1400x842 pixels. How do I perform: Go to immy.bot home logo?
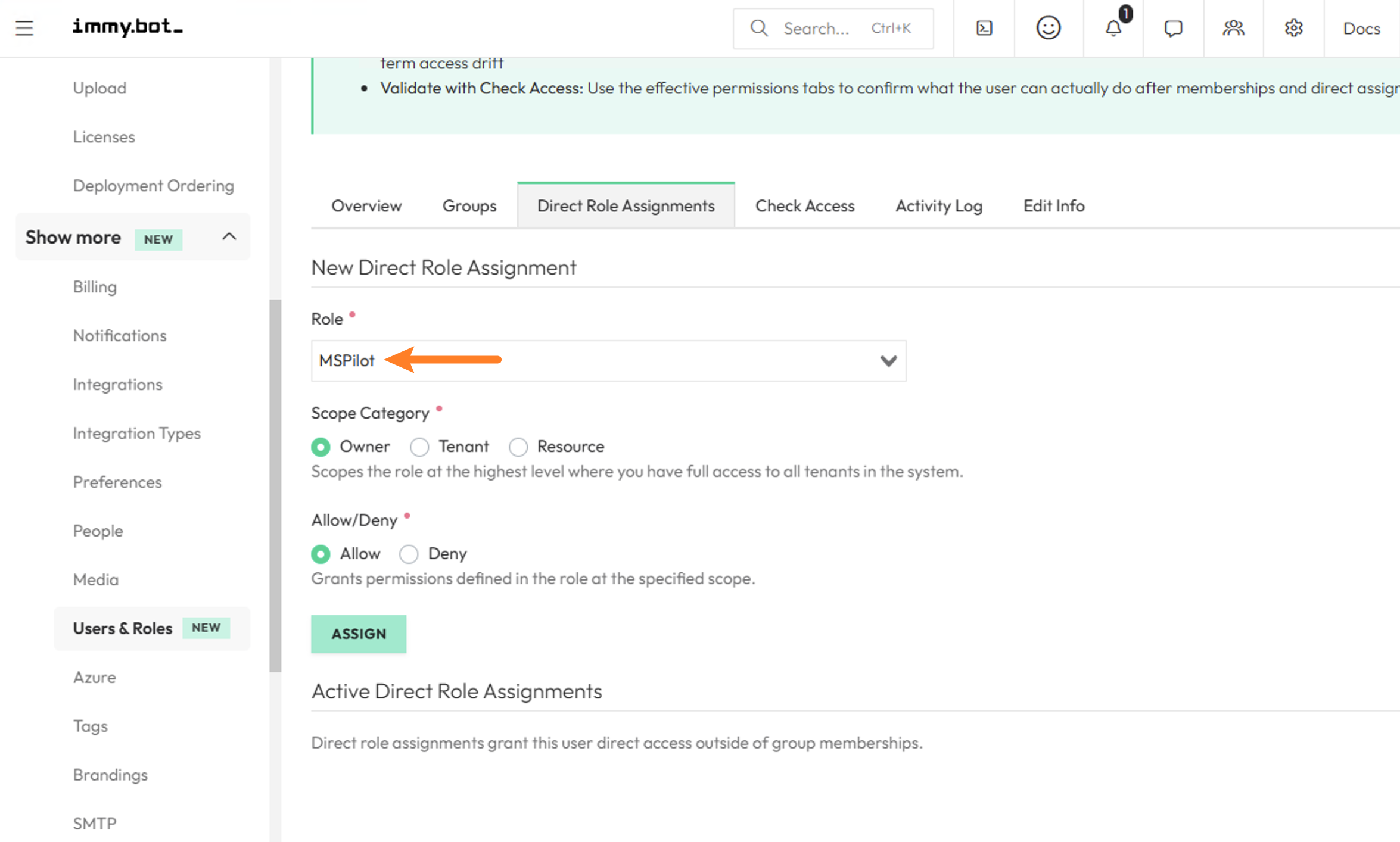[x=127, y=27]
